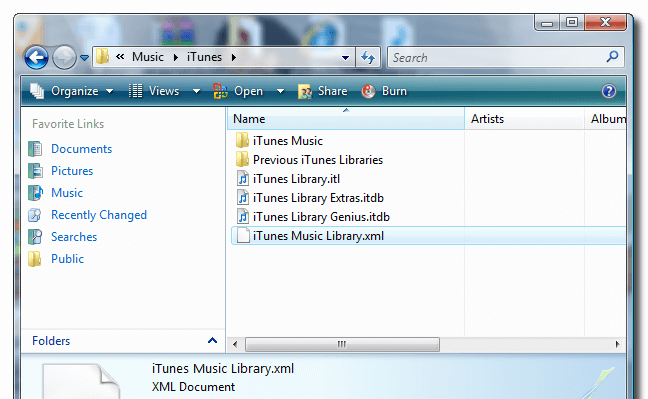Click the Folders pane label
The height and width of the screenshot is (399, 648).
coord(51,341)
